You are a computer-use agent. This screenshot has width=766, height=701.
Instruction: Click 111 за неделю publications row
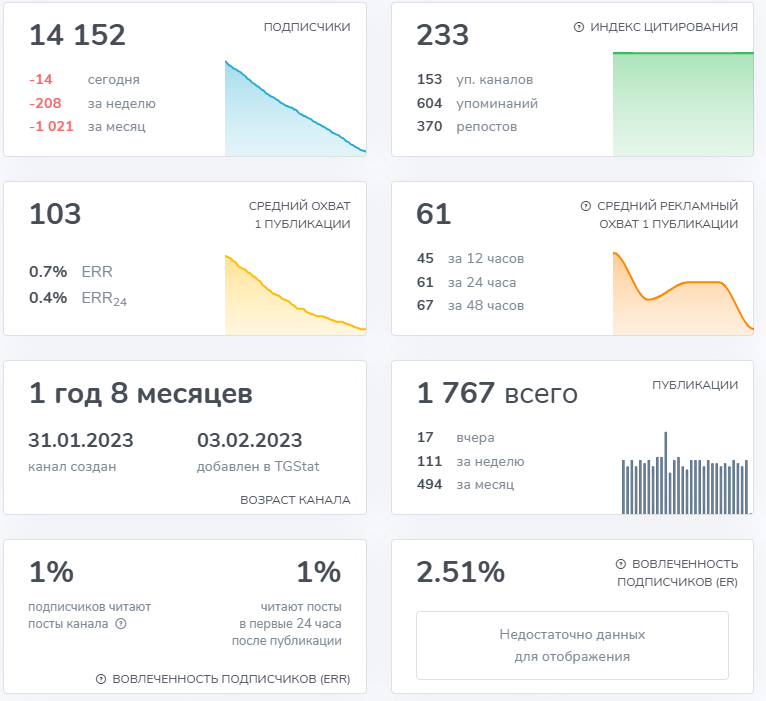point(470,462)
